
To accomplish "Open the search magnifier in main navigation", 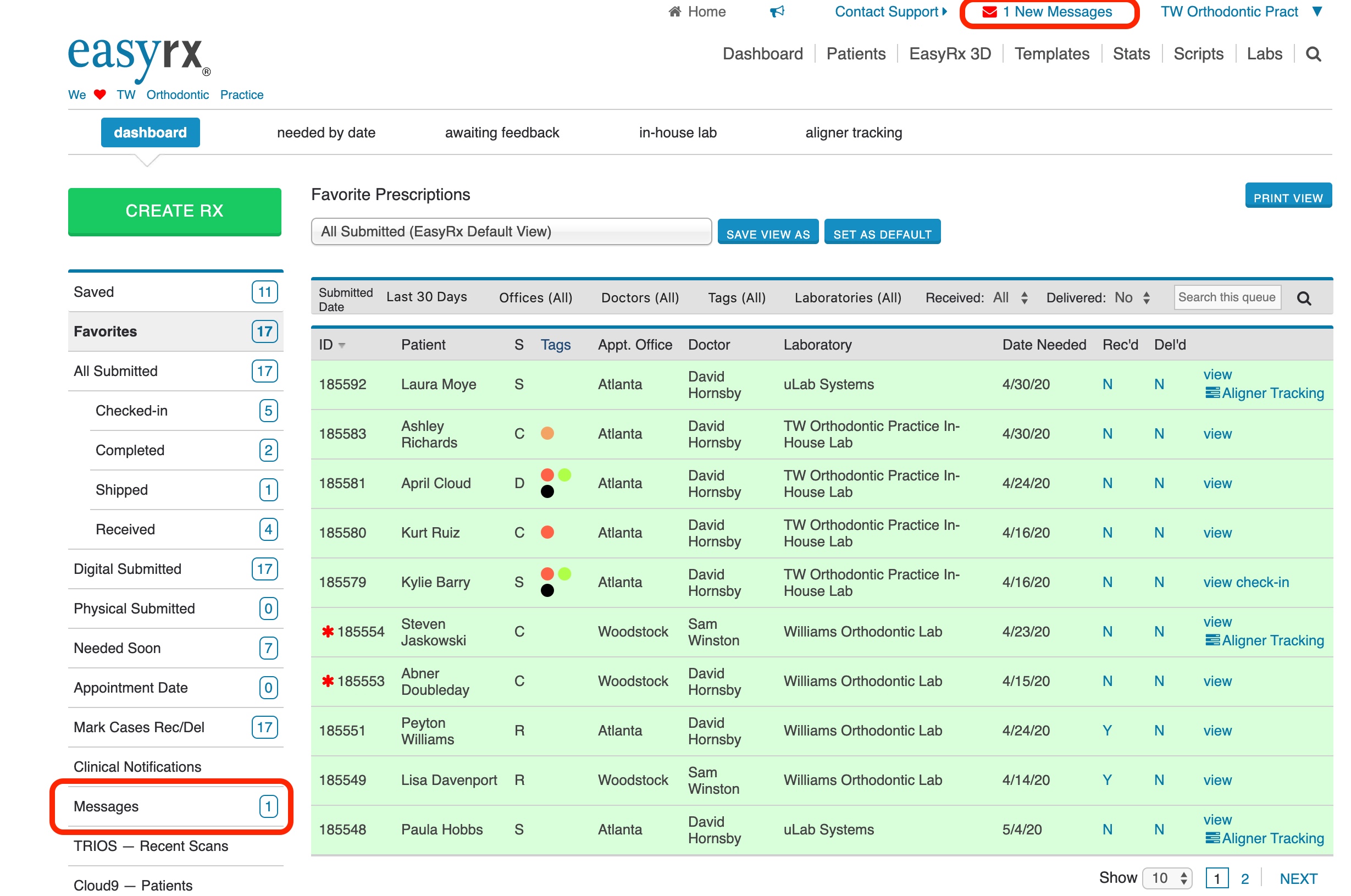I will pyautogui.click(x=1313, y=54).
